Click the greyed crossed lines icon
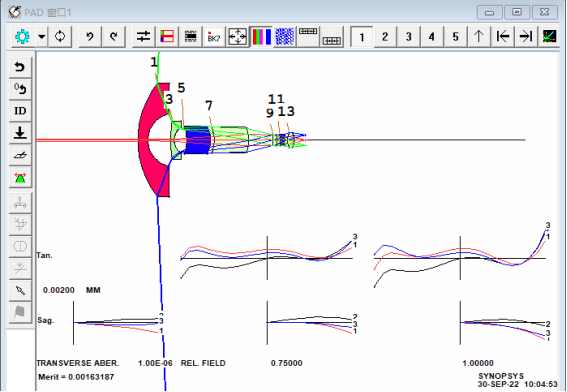The image size is (567, 392). coord(20,268)
